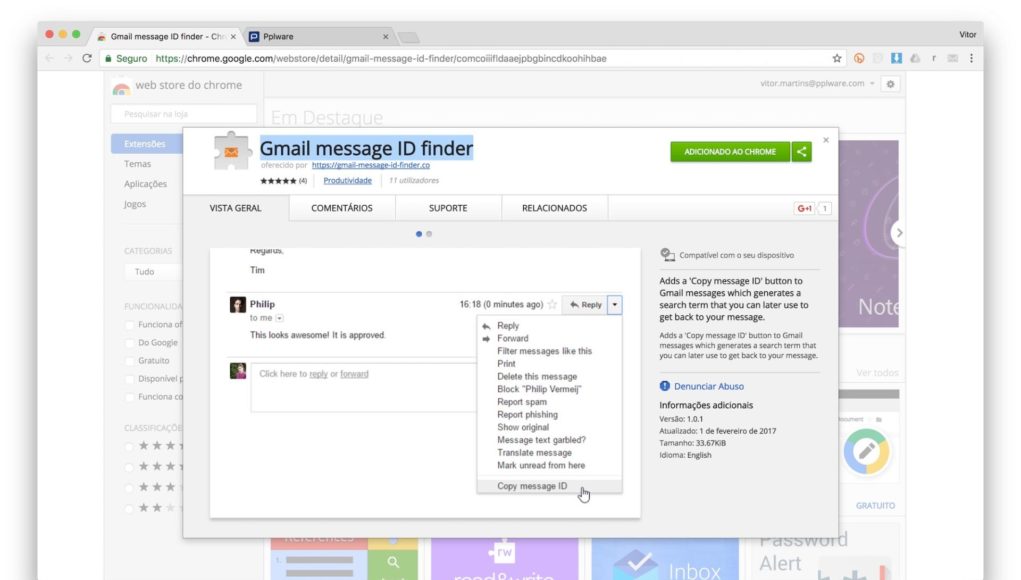Select the two-star rating filter

coord(128,508)
